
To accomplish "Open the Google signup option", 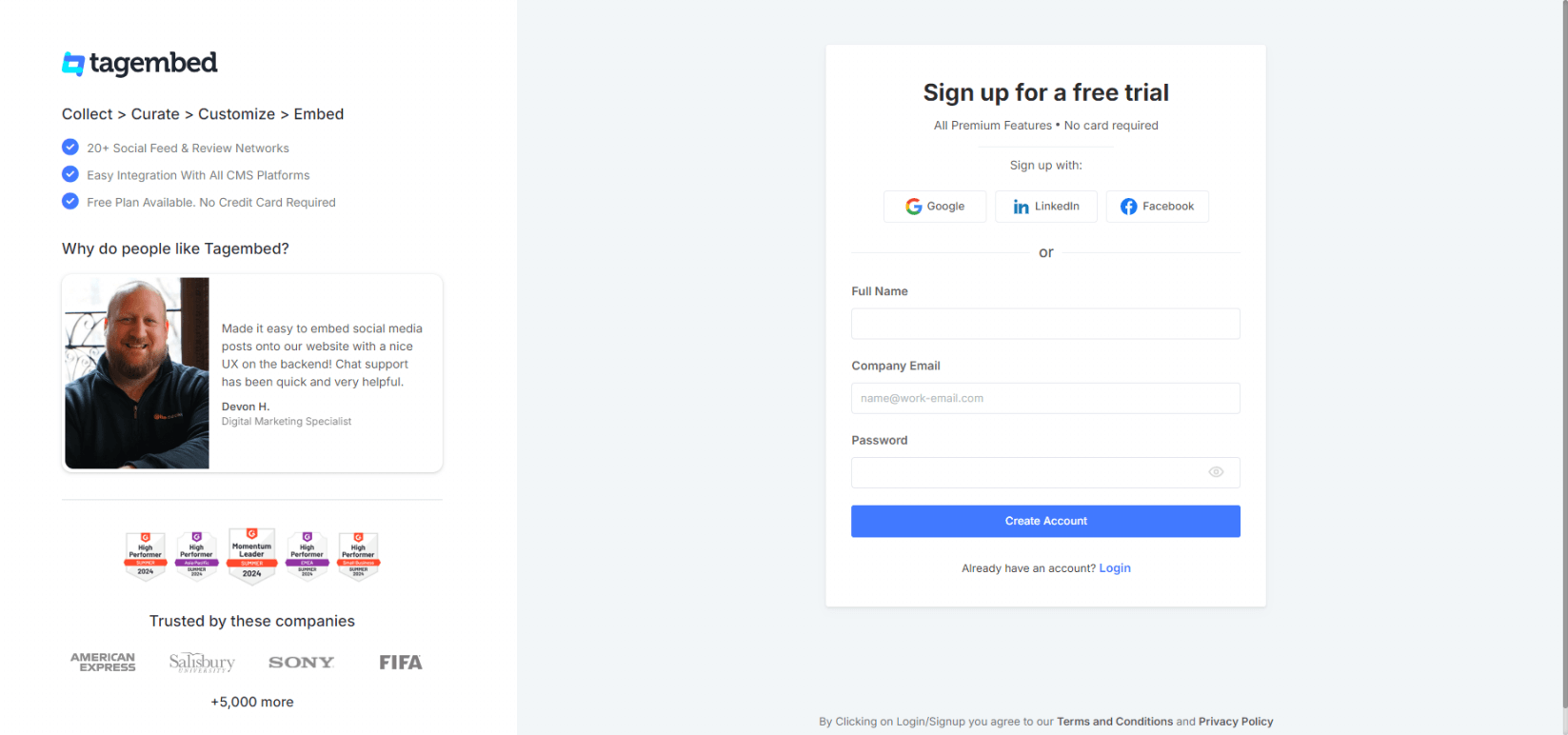I will [935, 206].
